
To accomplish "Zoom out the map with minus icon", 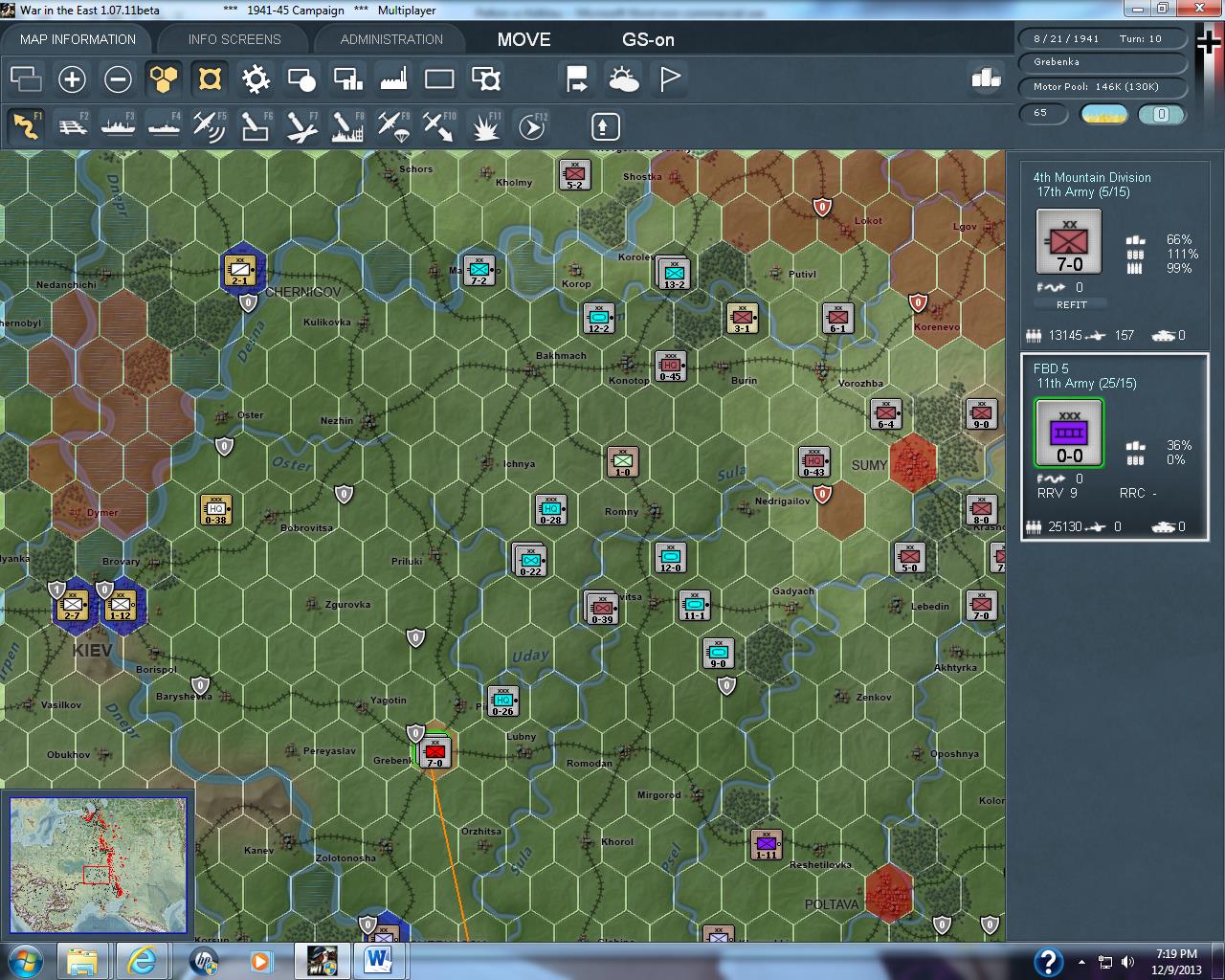I will [118, 78].
